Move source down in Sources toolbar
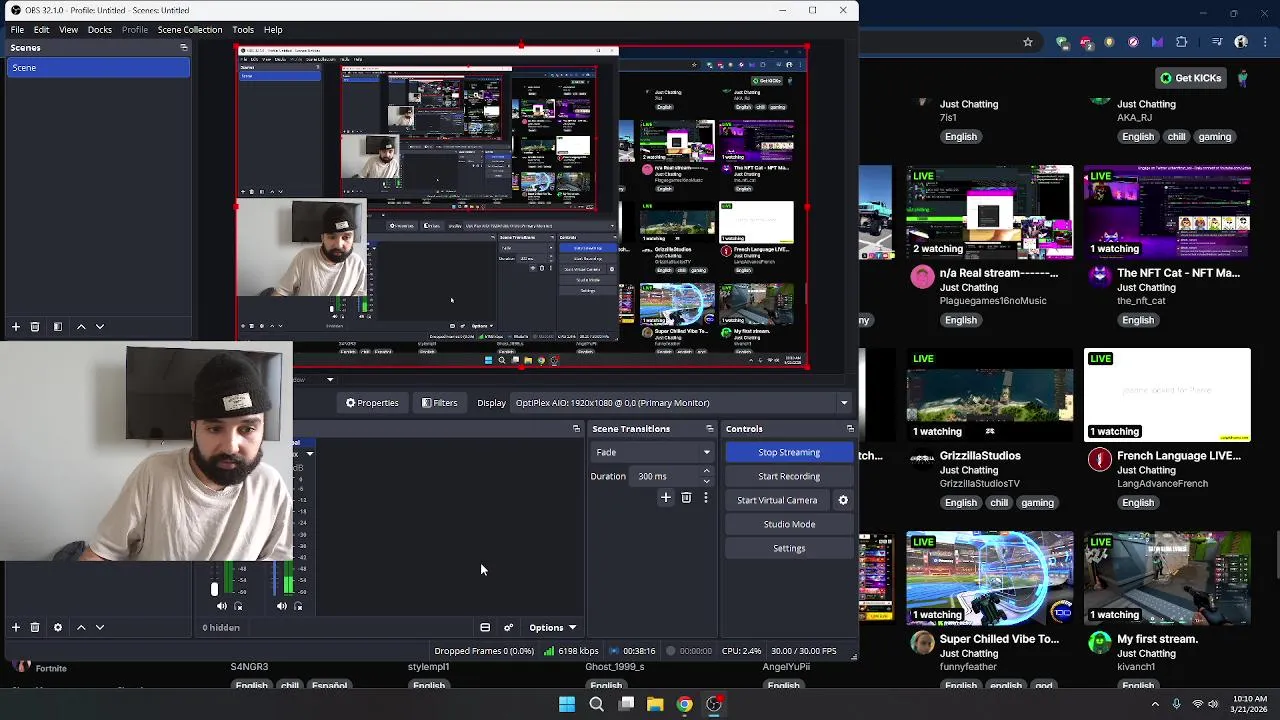 click(100, 627)
